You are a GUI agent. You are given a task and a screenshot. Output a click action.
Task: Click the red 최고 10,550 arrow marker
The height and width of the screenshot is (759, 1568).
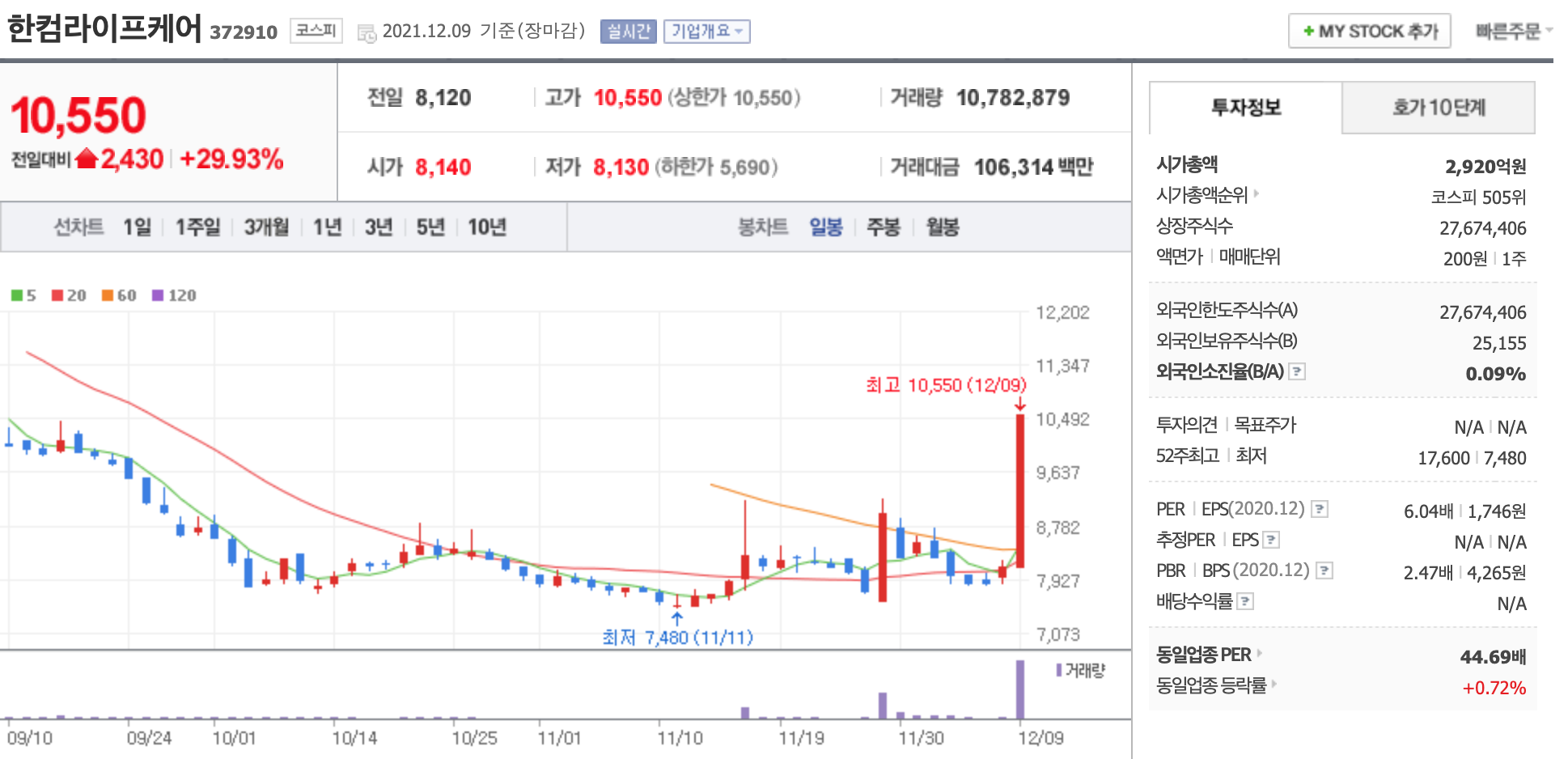pyautogui.click(x=1020, y=404)
